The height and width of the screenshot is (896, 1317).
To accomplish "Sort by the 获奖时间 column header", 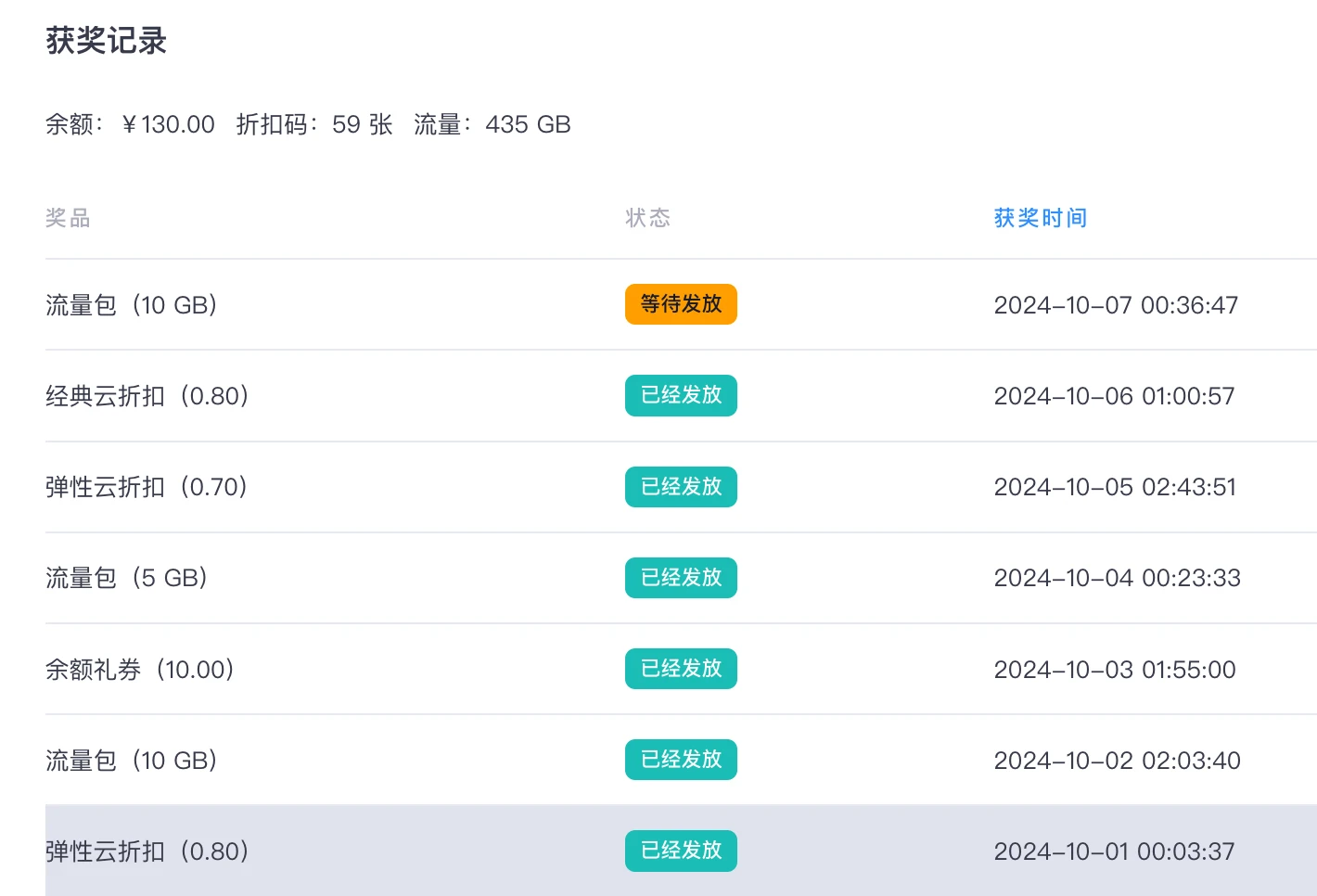I will (1040, 218).
